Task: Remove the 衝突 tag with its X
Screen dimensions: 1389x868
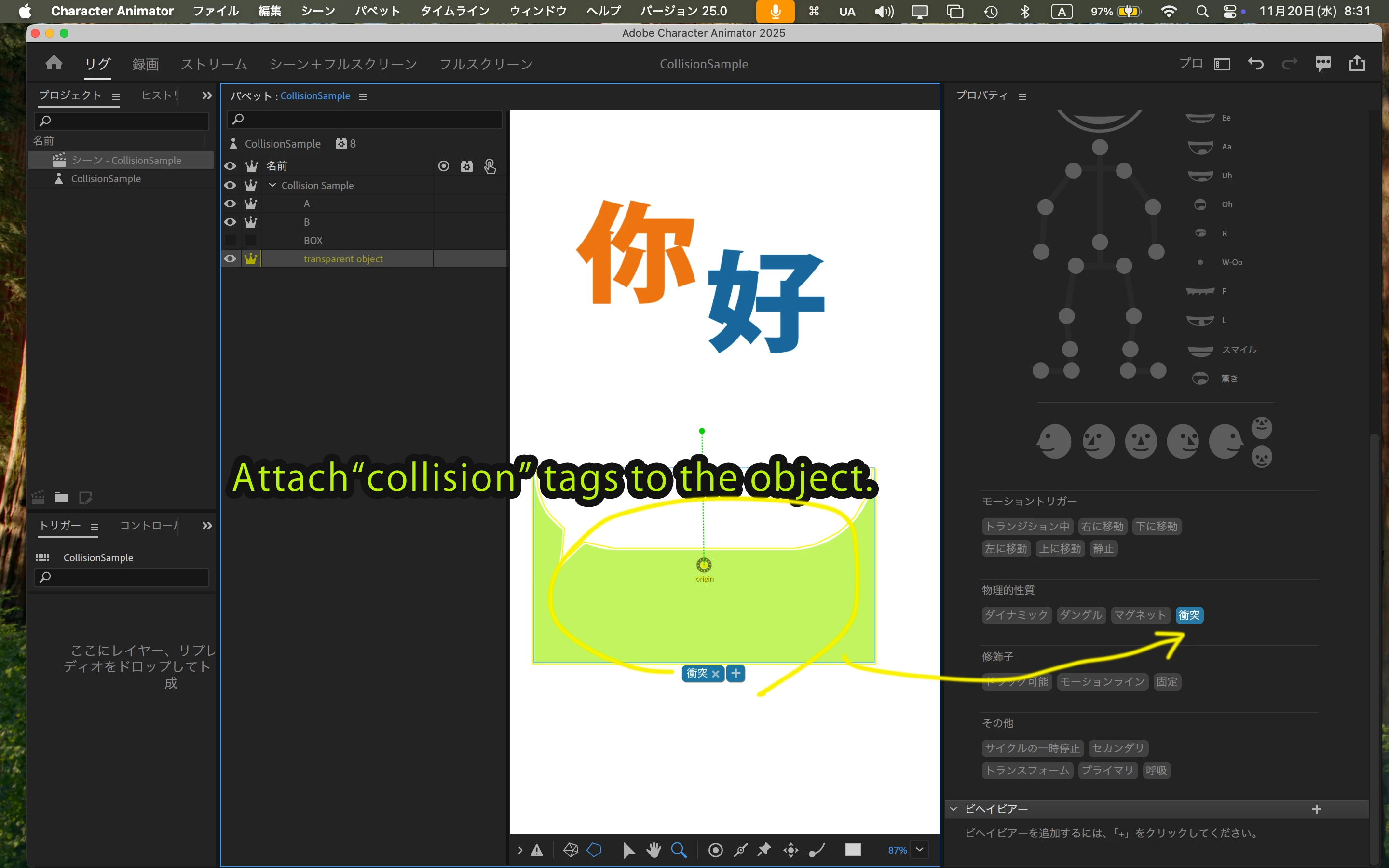Action: pyautogui.click(x=715, y=674)
